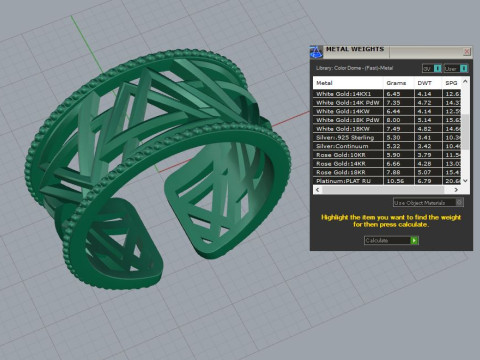
Task: Select the Silver:Continuum row
Action: pos(387,146)
